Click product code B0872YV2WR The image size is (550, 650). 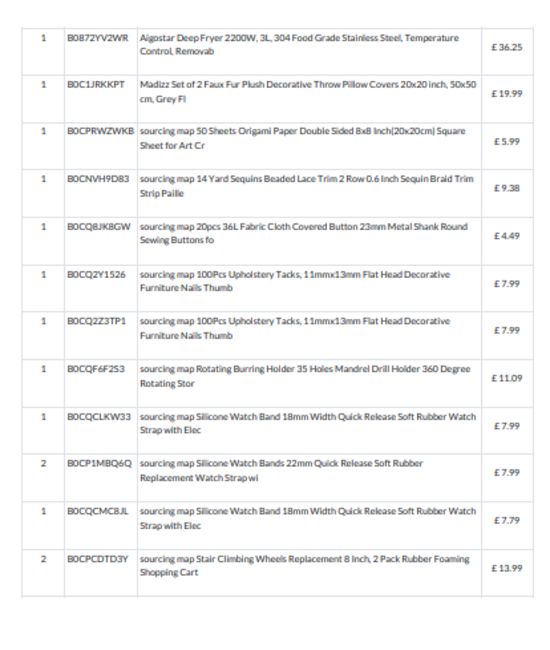click(98, 38)
